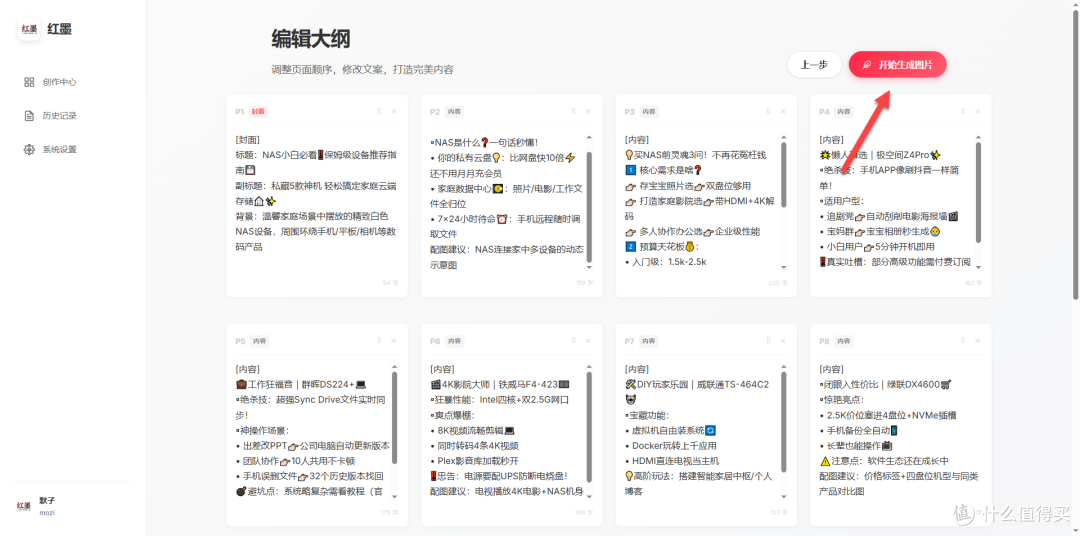Click scroll-down arrow in card P2 text area

pyautogui.click(x=589, y=267)
